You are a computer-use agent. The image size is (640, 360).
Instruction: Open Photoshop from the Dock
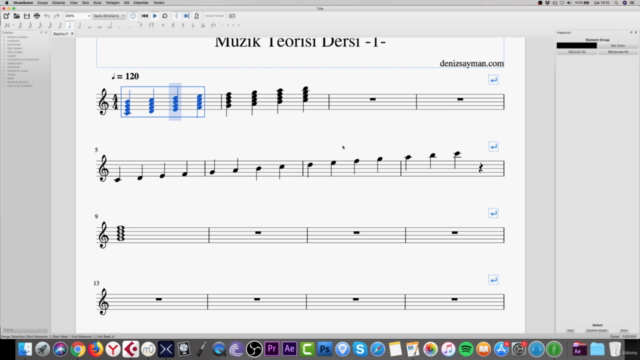coord(325,349)
